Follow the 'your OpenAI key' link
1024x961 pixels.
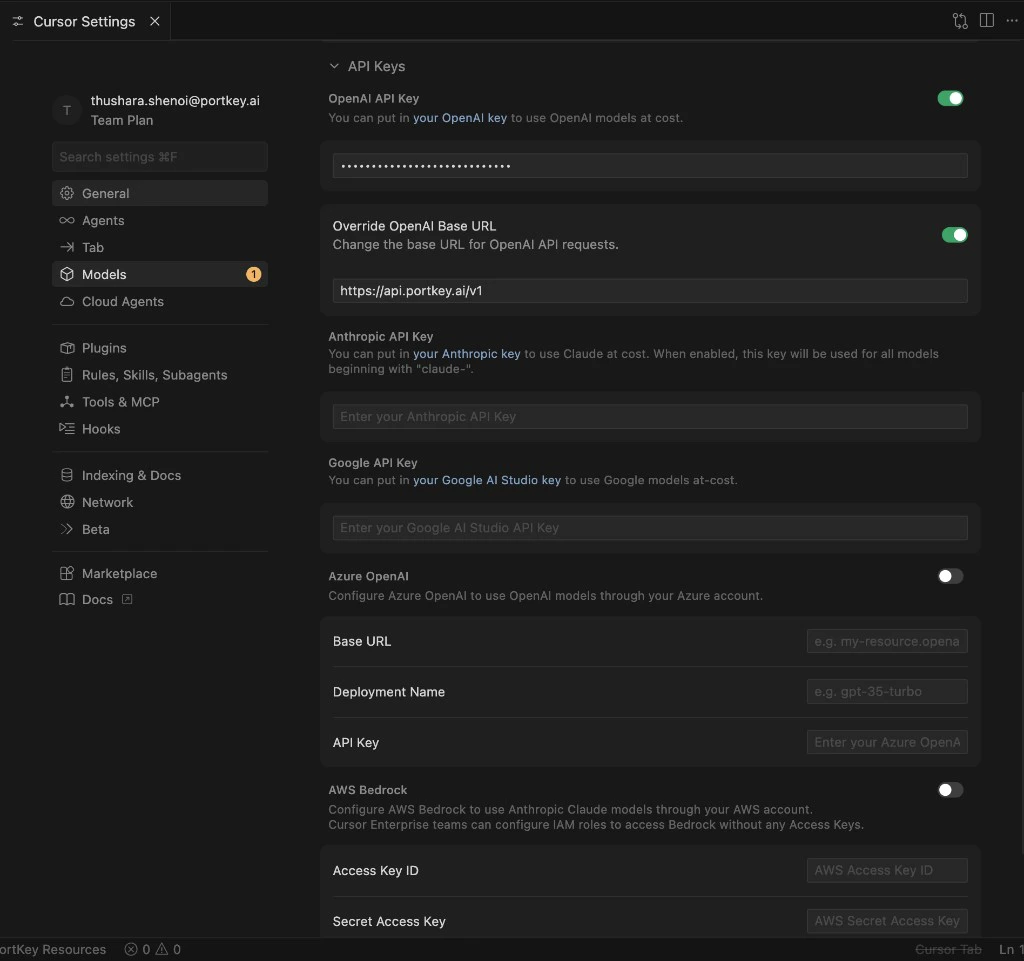[460, 118]
